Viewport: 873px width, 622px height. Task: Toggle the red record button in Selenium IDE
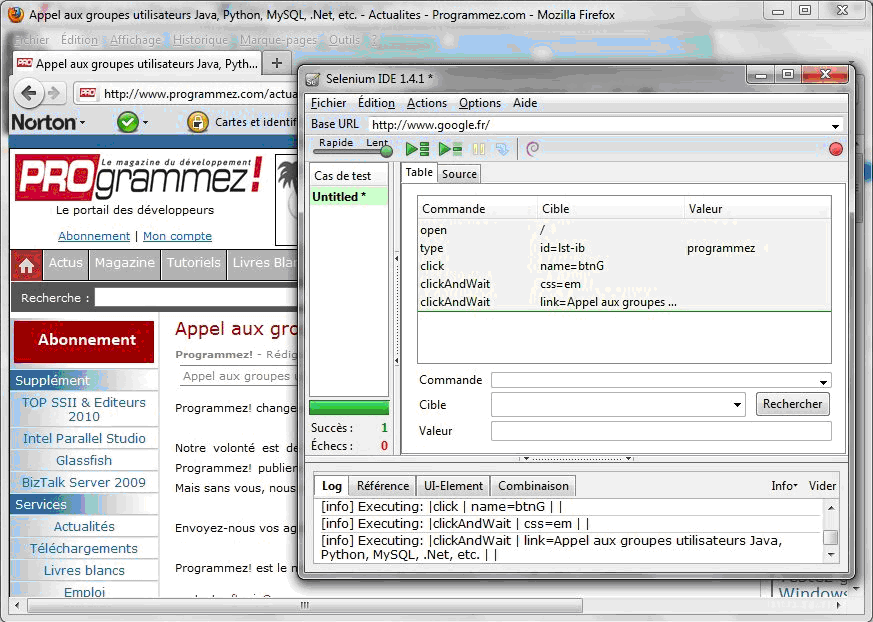[x=835, y=149]
